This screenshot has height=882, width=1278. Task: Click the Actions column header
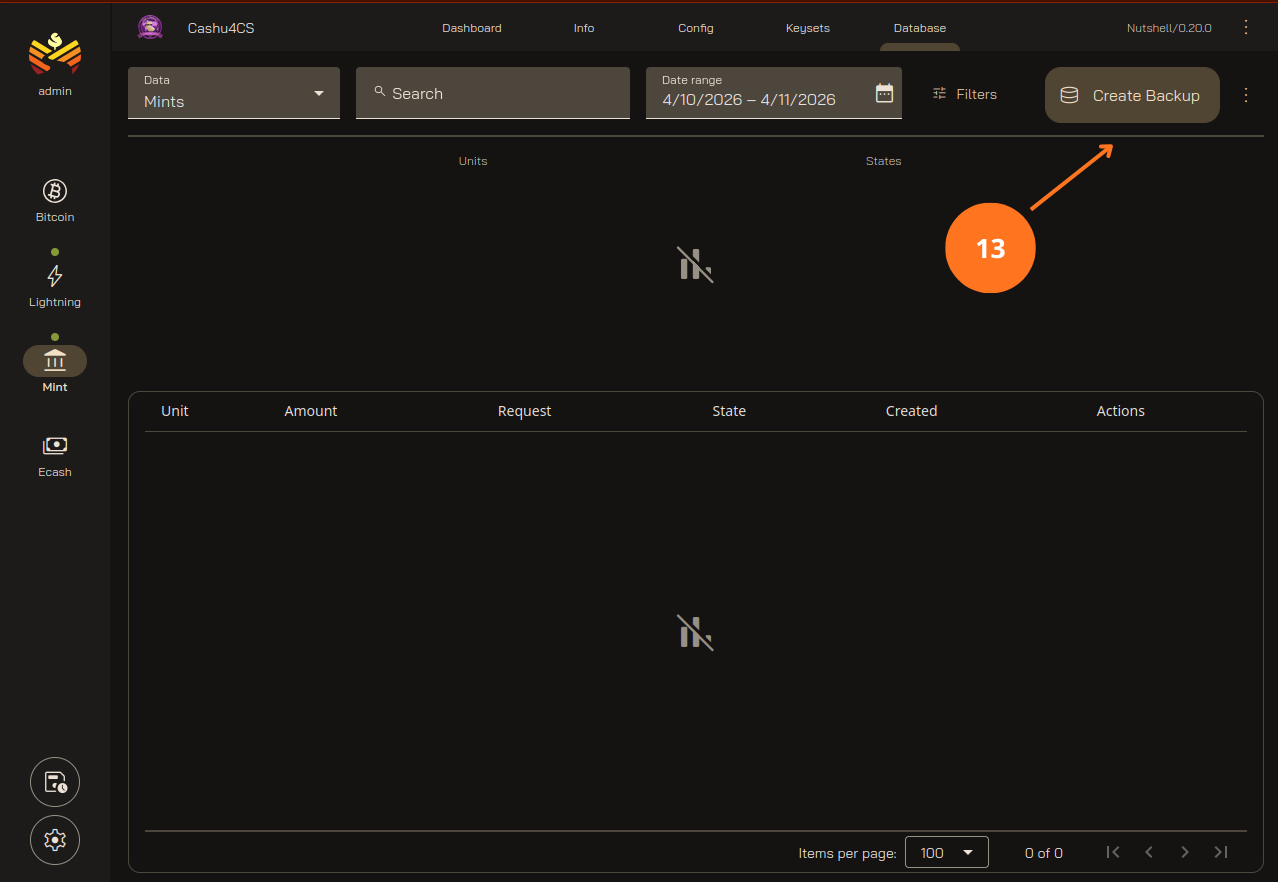click(1121, 411)
